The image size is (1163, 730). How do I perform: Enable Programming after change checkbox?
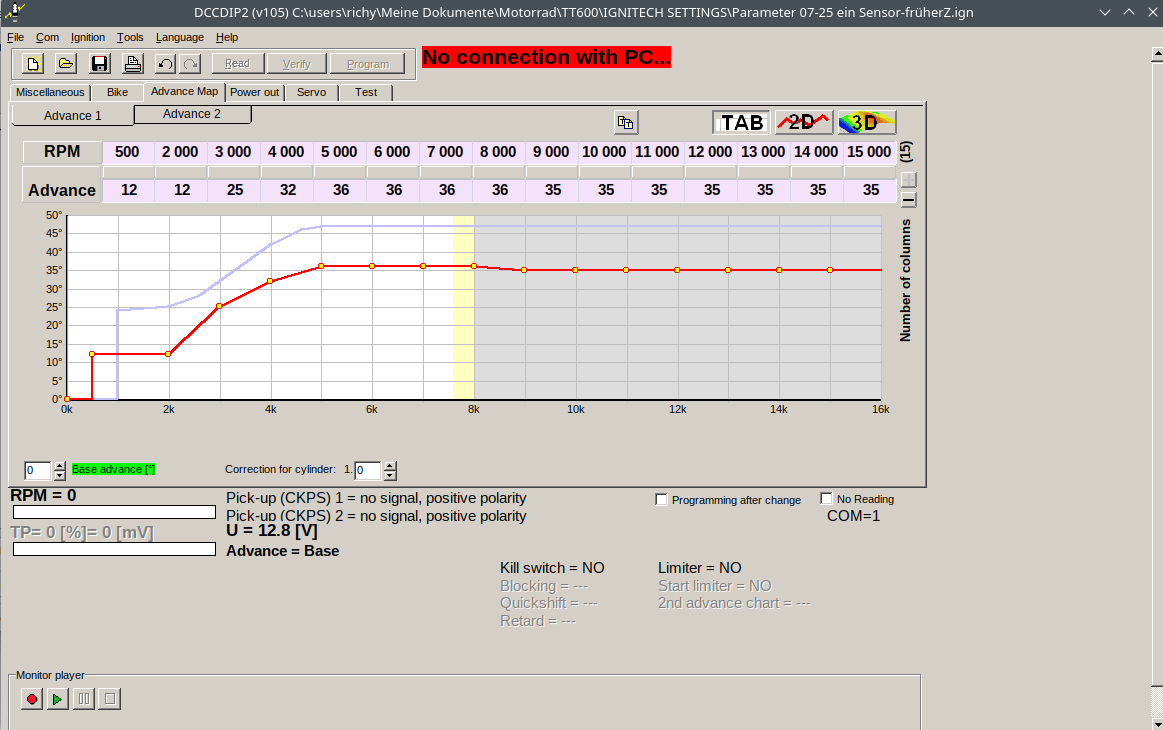[x=661, y=499]
